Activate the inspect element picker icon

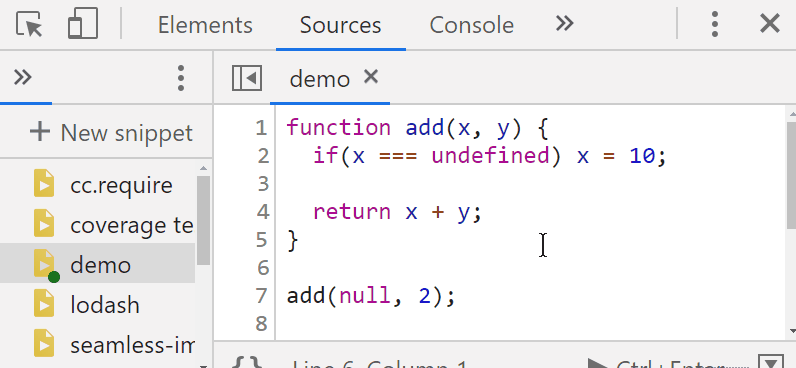click(x=29, y=24)
